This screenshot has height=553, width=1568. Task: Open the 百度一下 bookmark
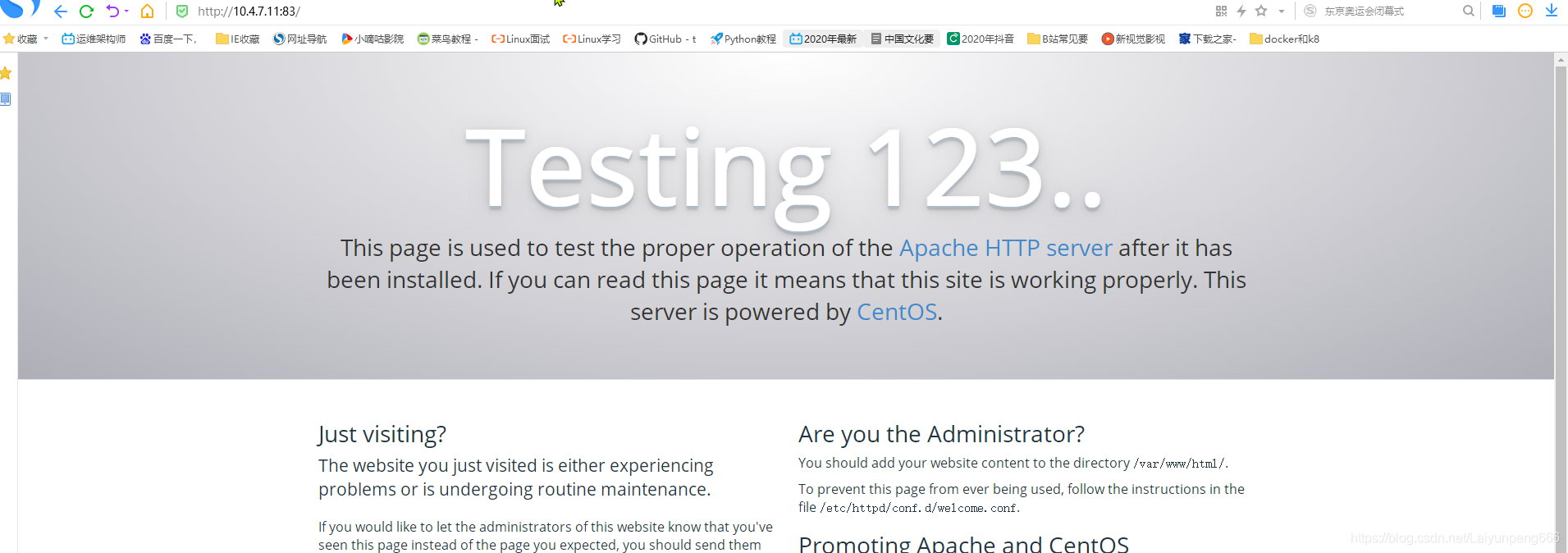(168, 39)
